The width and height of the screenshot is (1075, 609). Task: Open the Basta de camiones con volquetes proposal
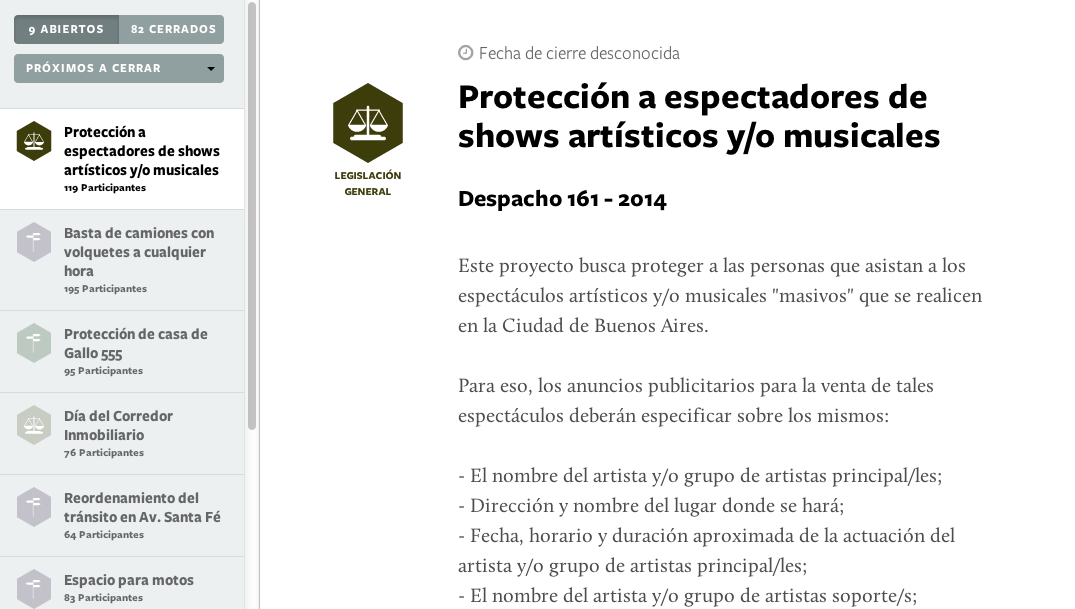coord(139,252)
